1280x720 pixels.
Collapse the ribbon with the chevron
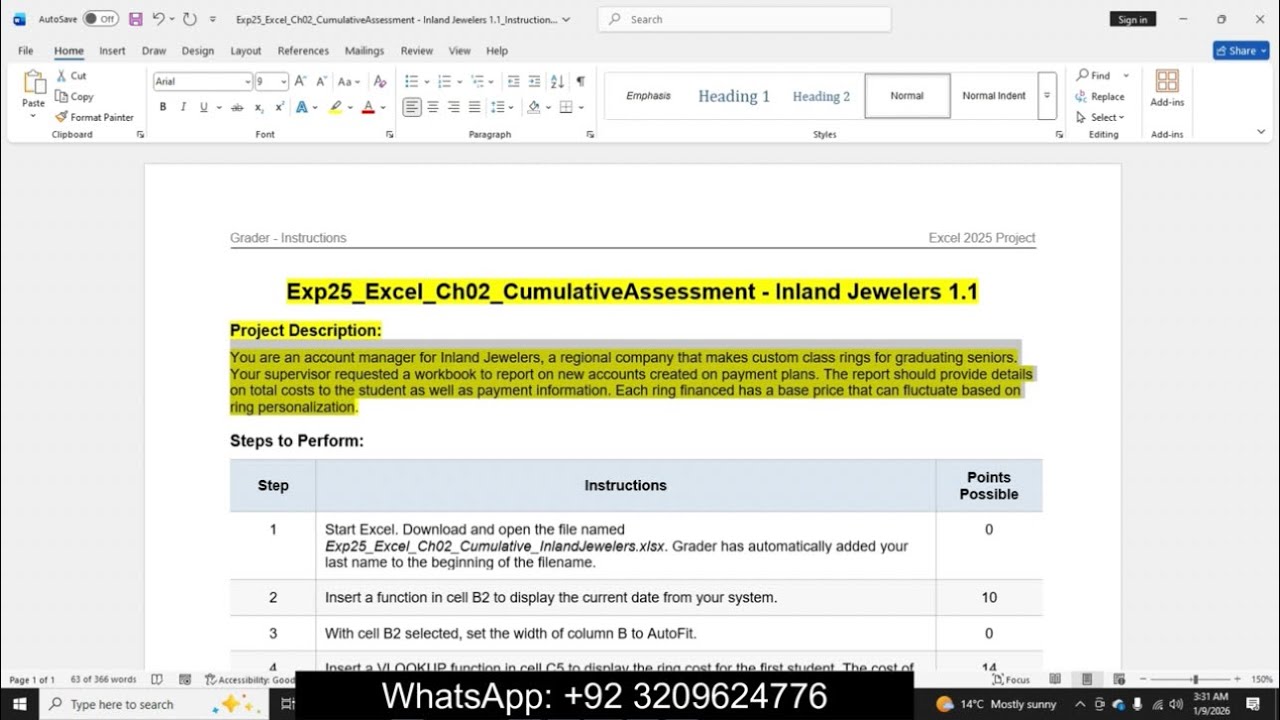point(1261,131)
